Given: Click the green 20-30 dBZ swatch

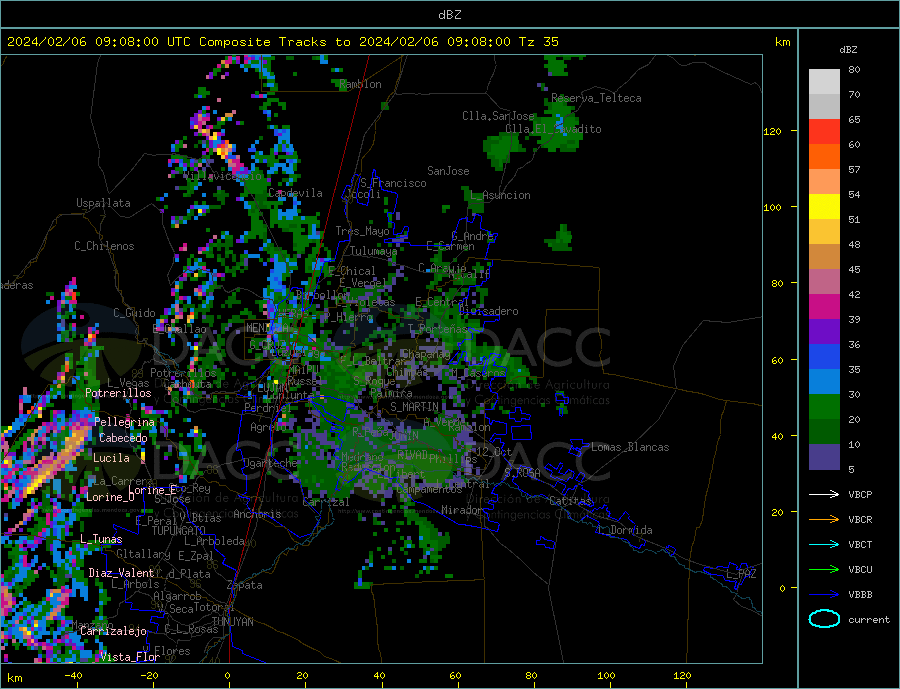Looking at the screenshot, I should 824,407.
